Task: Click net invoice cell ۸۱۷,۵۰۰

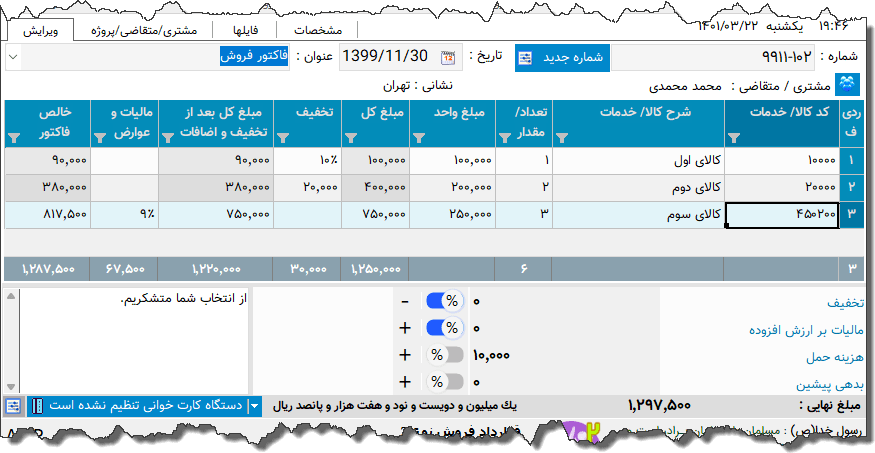Action: pyautogui.click(x=47, y=215)
